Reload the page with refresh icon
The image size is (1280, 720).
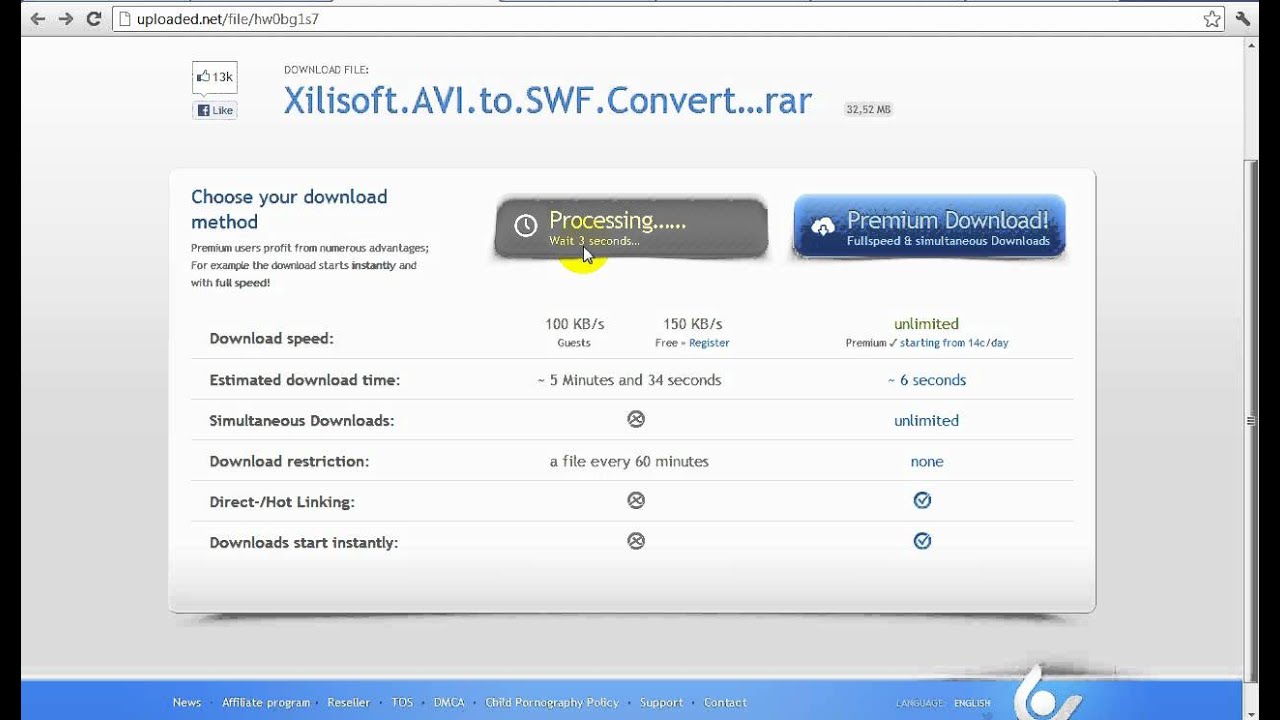coord(94,19)
